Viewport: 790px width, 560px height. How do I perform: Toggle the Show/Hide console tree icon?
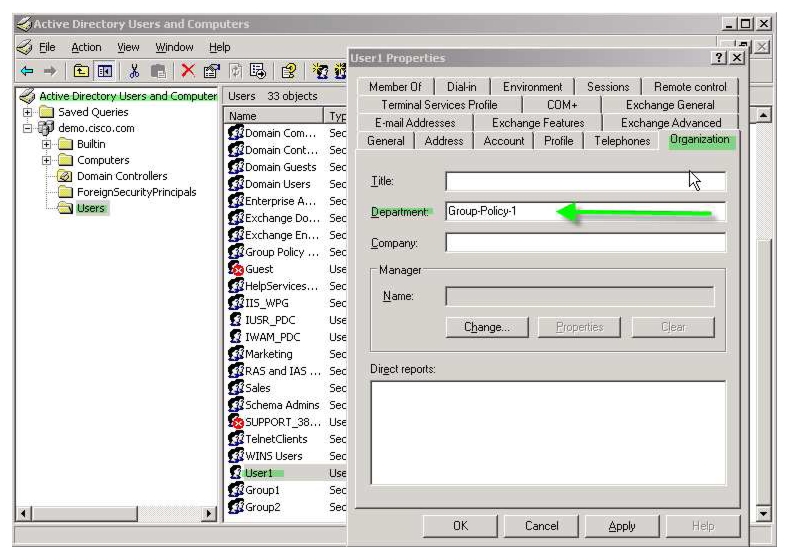click(x=105, y=71)
